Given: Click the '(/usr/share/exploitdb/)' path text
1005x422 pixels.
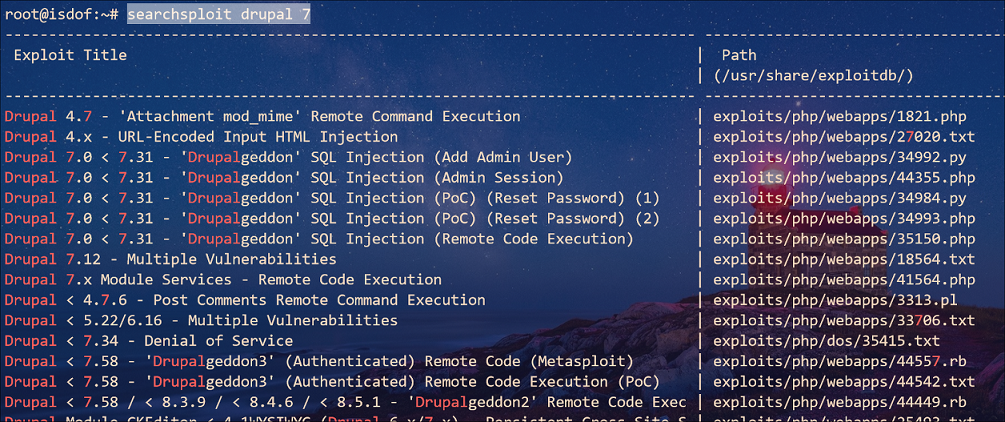Looking at the screenshot, I should point(813,76).
